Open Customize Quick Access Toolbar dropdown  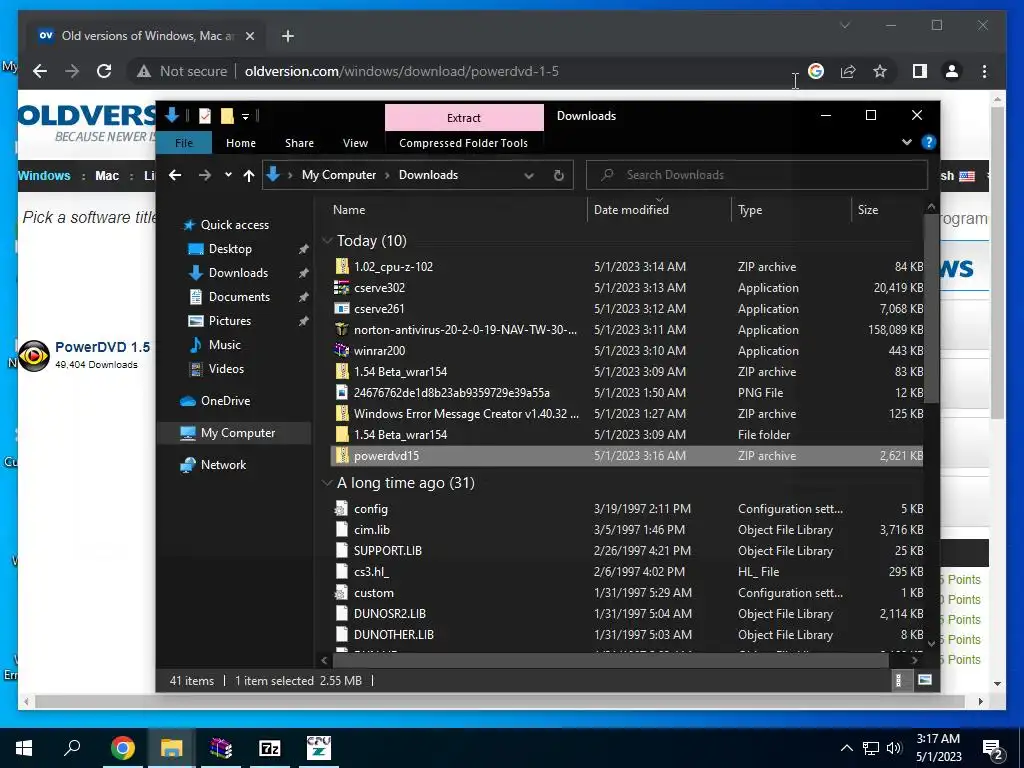click(246, 117)
